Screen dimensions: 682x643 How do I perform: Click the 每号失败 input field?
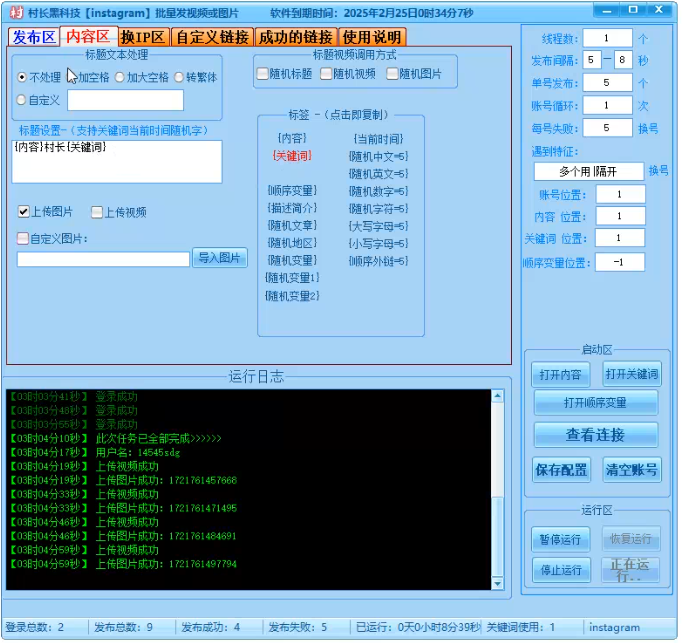click(607, 128)
